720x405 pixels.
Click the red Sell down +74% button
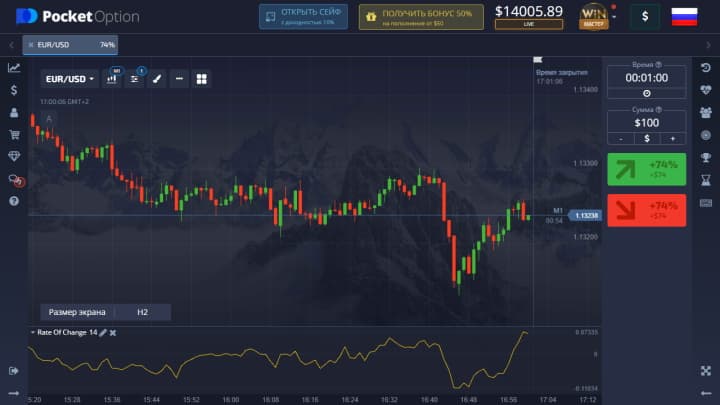pyautogui.click(x=647, y=210)
